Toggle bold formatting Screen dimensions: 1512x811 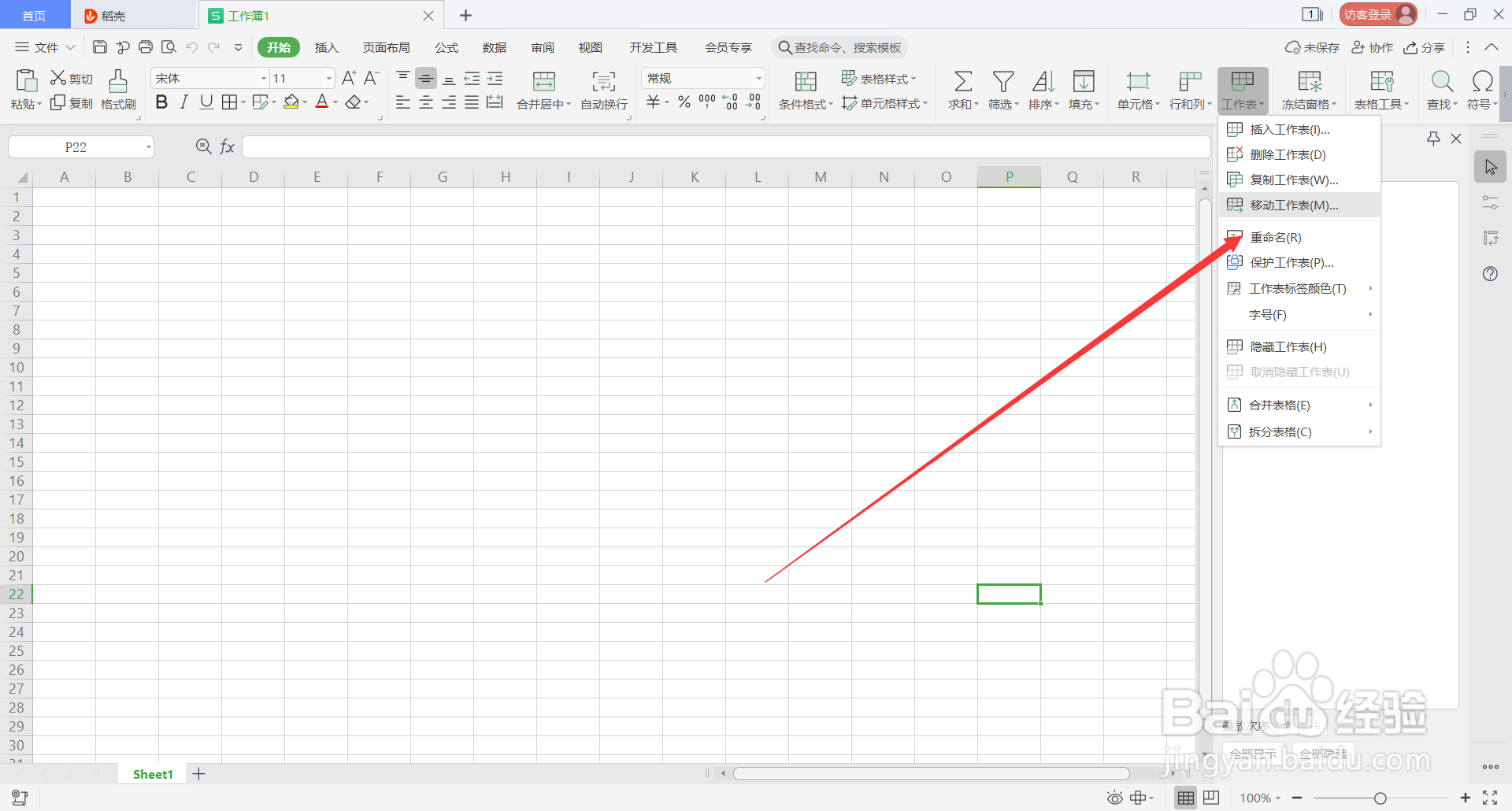[x=161, y=102]
